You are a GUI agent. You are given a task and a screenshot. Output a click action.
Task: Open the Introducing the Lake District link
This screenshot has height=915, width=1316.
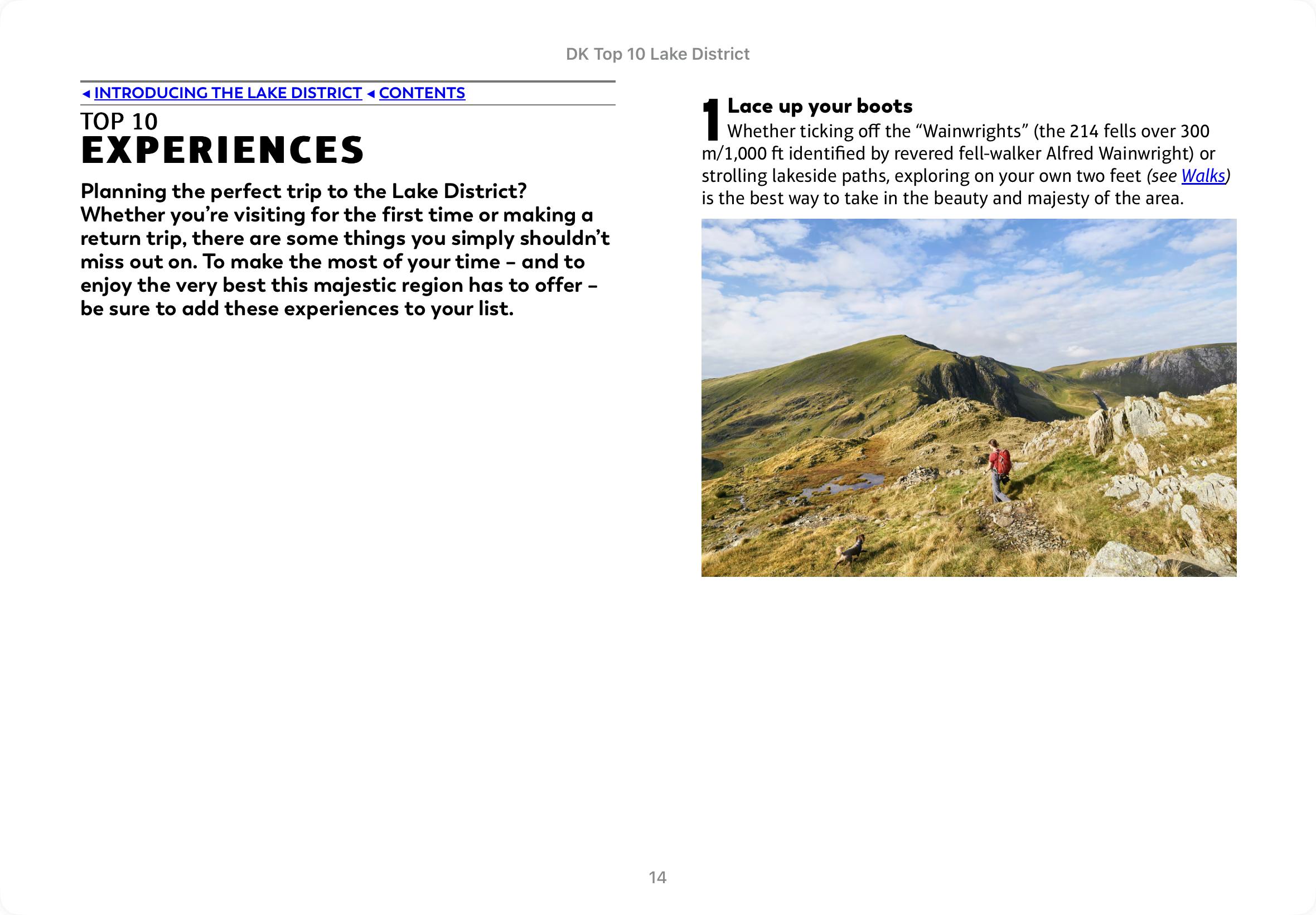pyautogui.click(x=228, y=93)
